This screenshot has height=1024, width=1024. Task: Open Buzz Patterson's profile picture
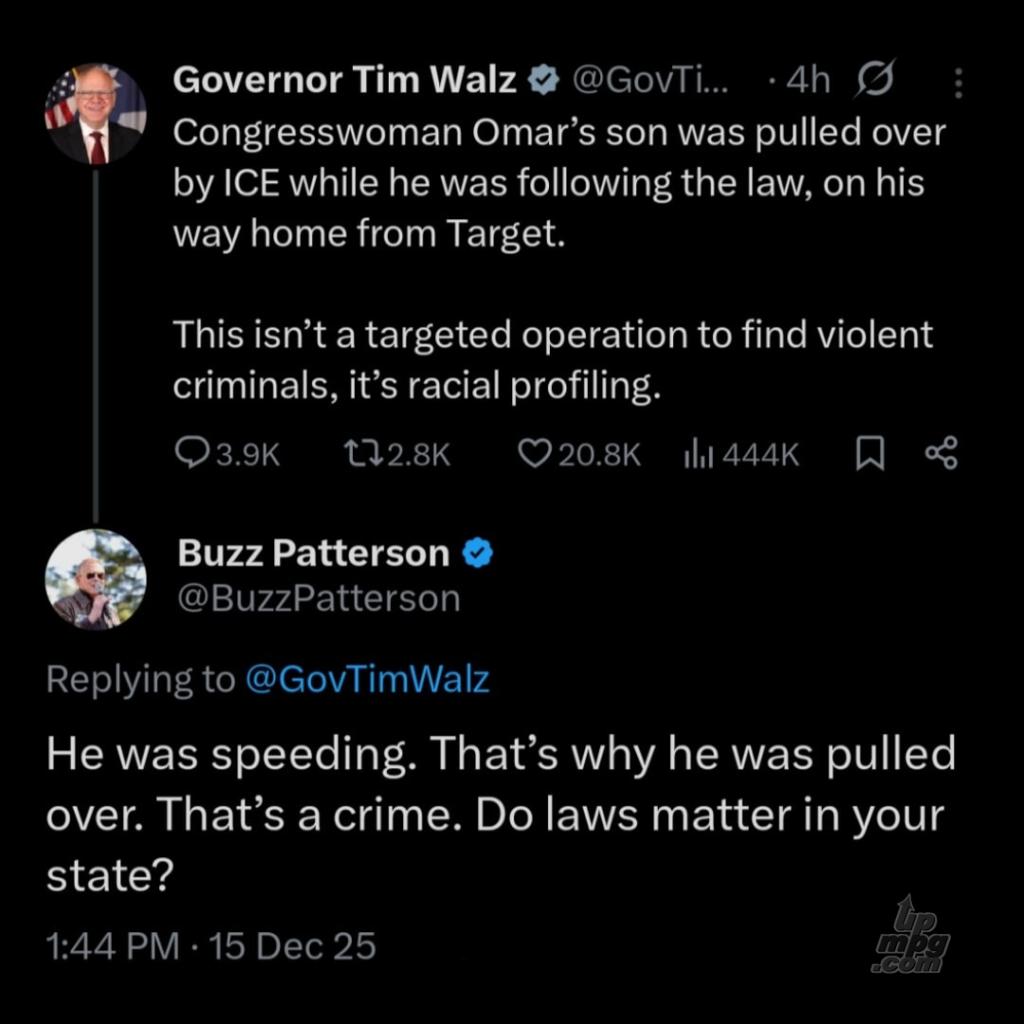(x=96, y=580)
